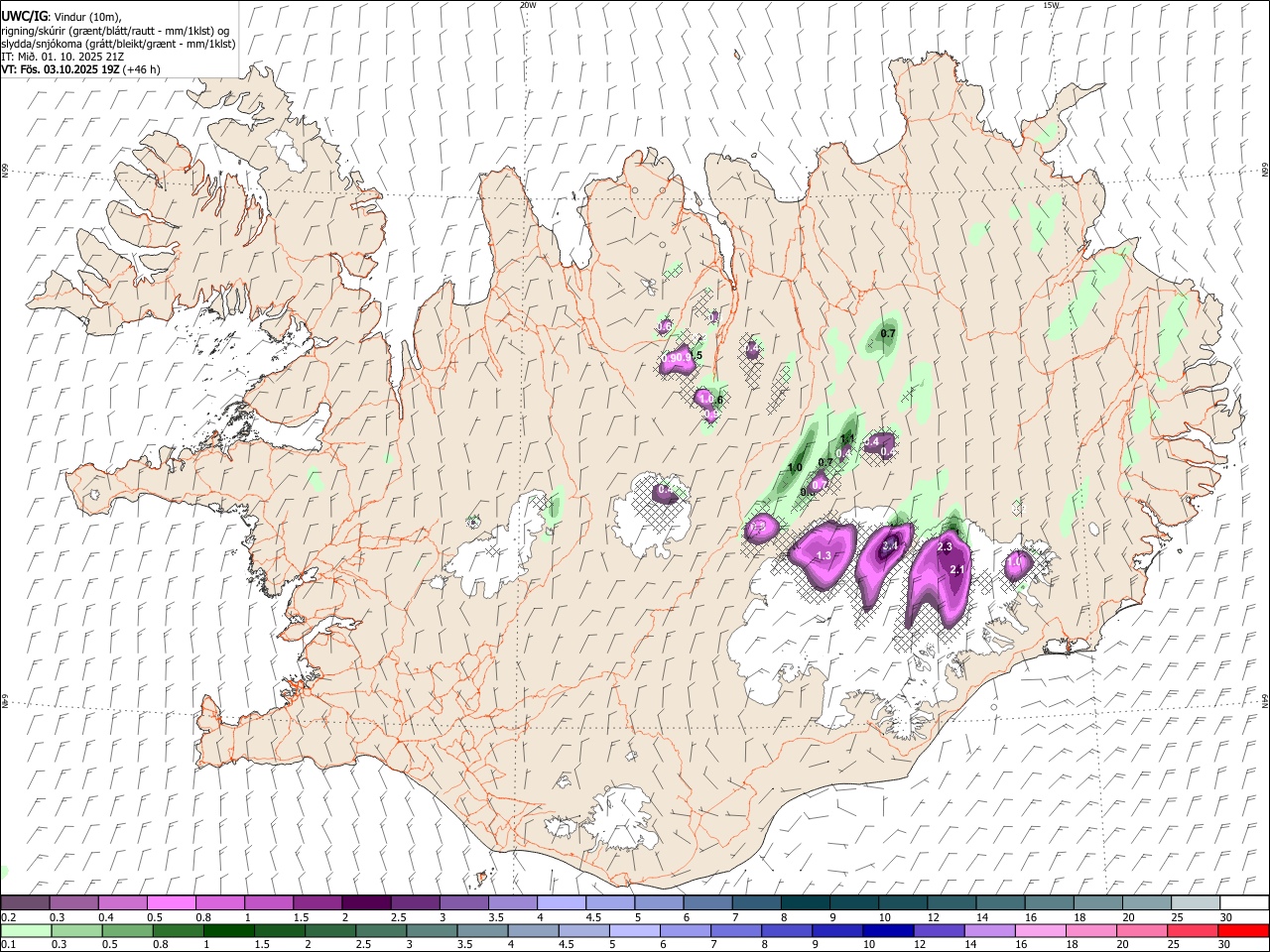The width and height of the screenshot is (1270, 952).
Task: Click the '0.1' label in the lower legend row
Action: (9, 945)
